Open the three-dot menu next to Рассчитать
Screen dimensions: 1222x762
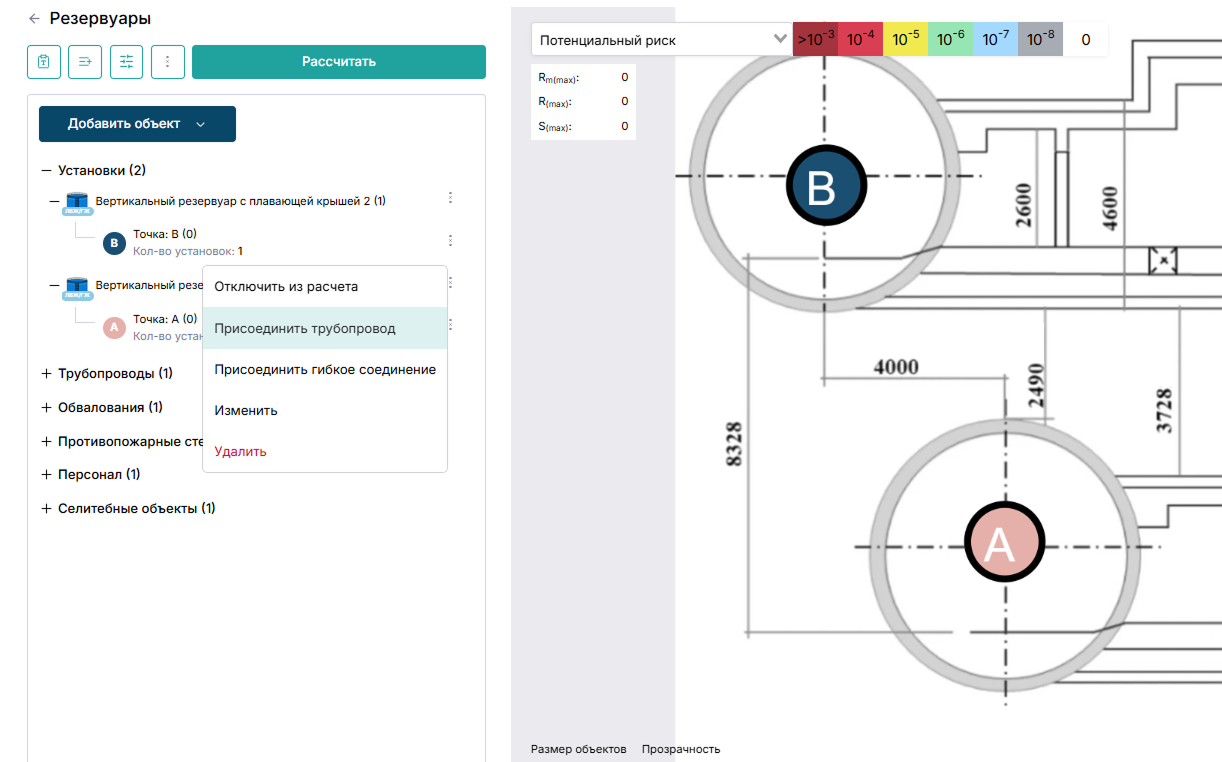[x=168, y=62]
